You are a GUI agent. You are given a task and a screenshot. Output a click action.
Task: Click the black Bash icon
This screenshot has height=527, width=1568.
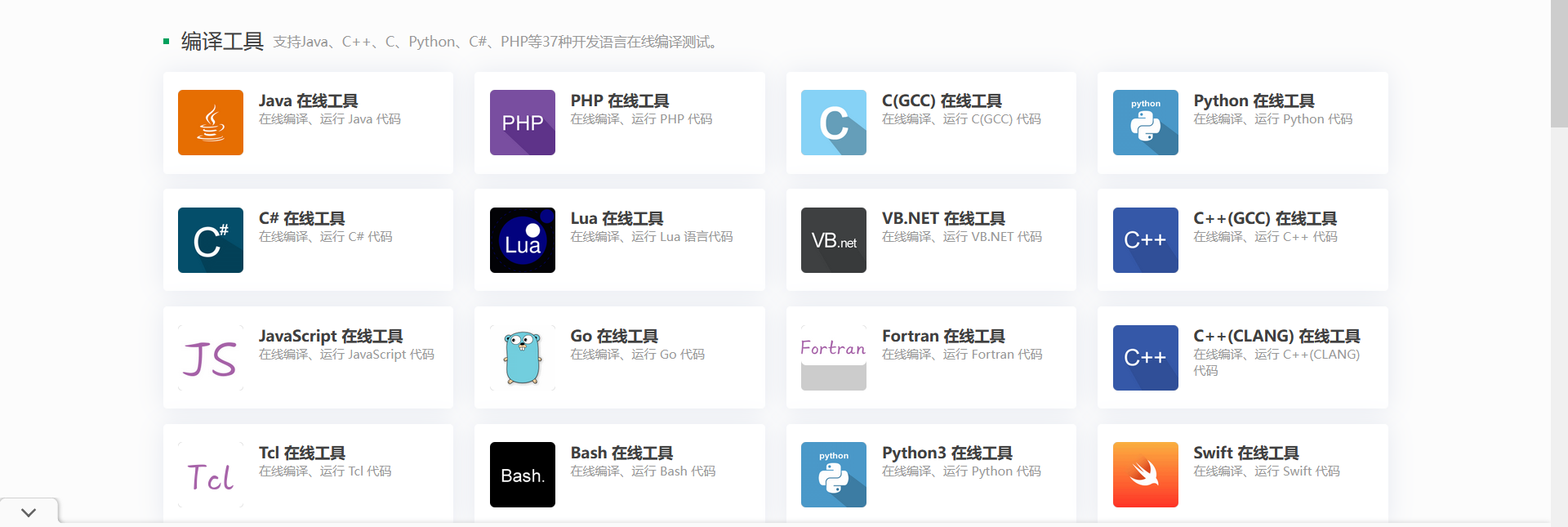click(x=523, y=475)
